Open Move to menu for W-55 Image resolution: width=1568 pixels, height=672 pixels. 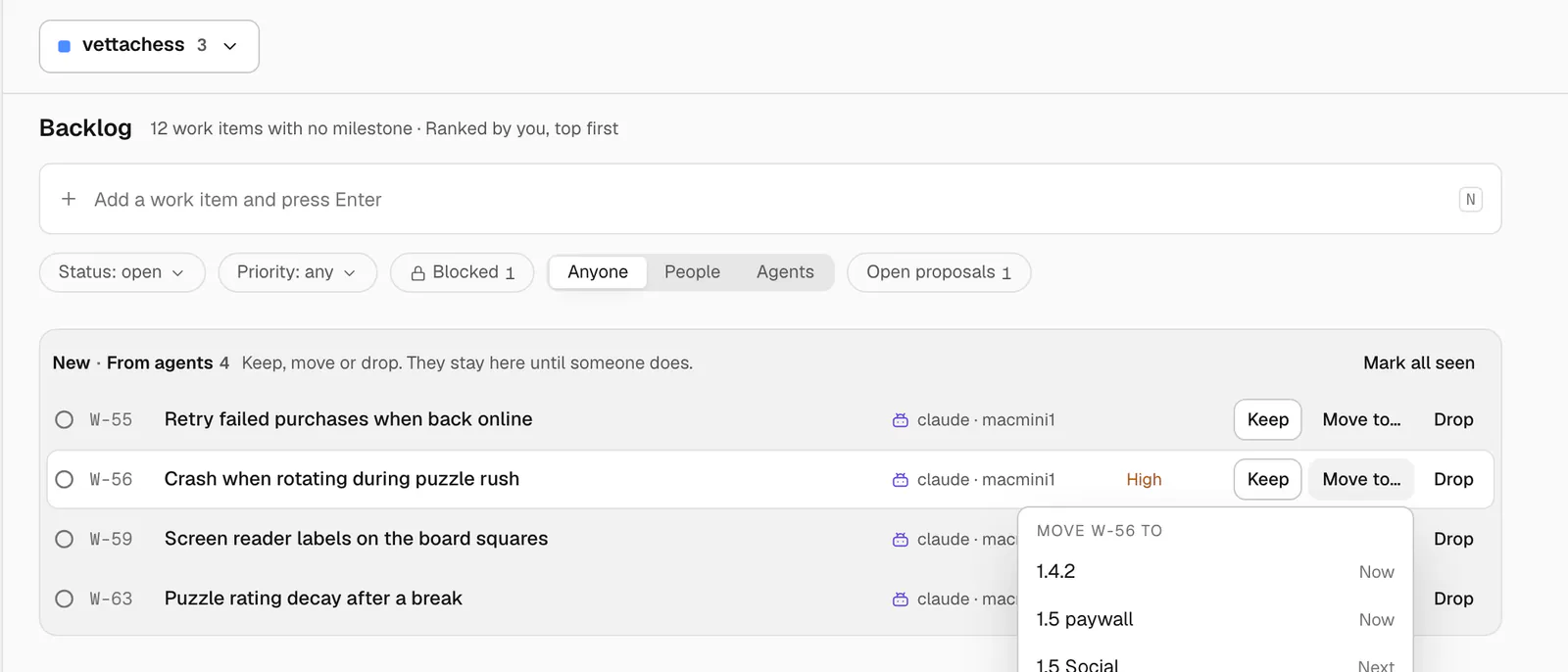point(1361,419)
